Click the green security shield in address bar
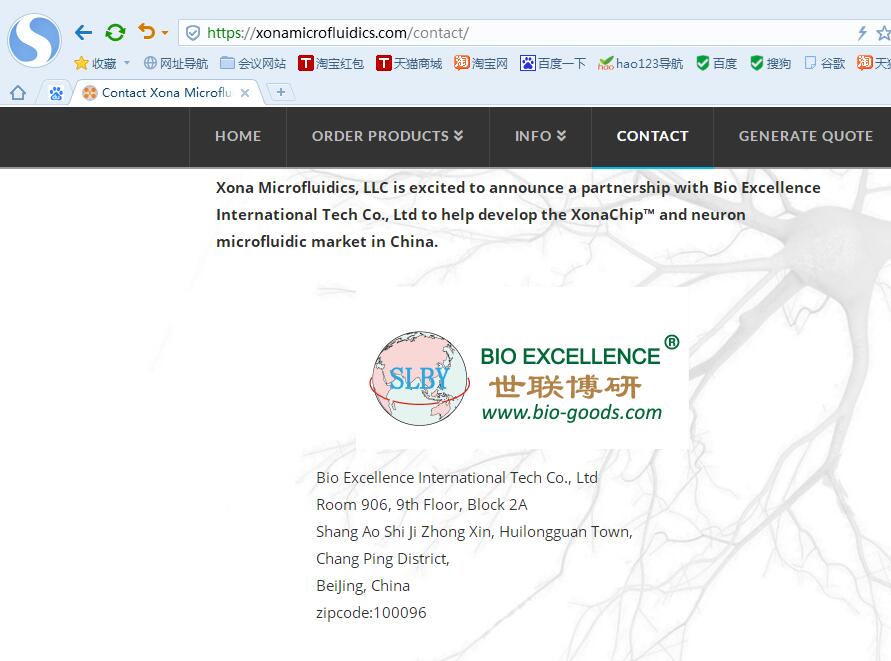Viewport: 891px width, 661px height. click(x=193, y=33)
